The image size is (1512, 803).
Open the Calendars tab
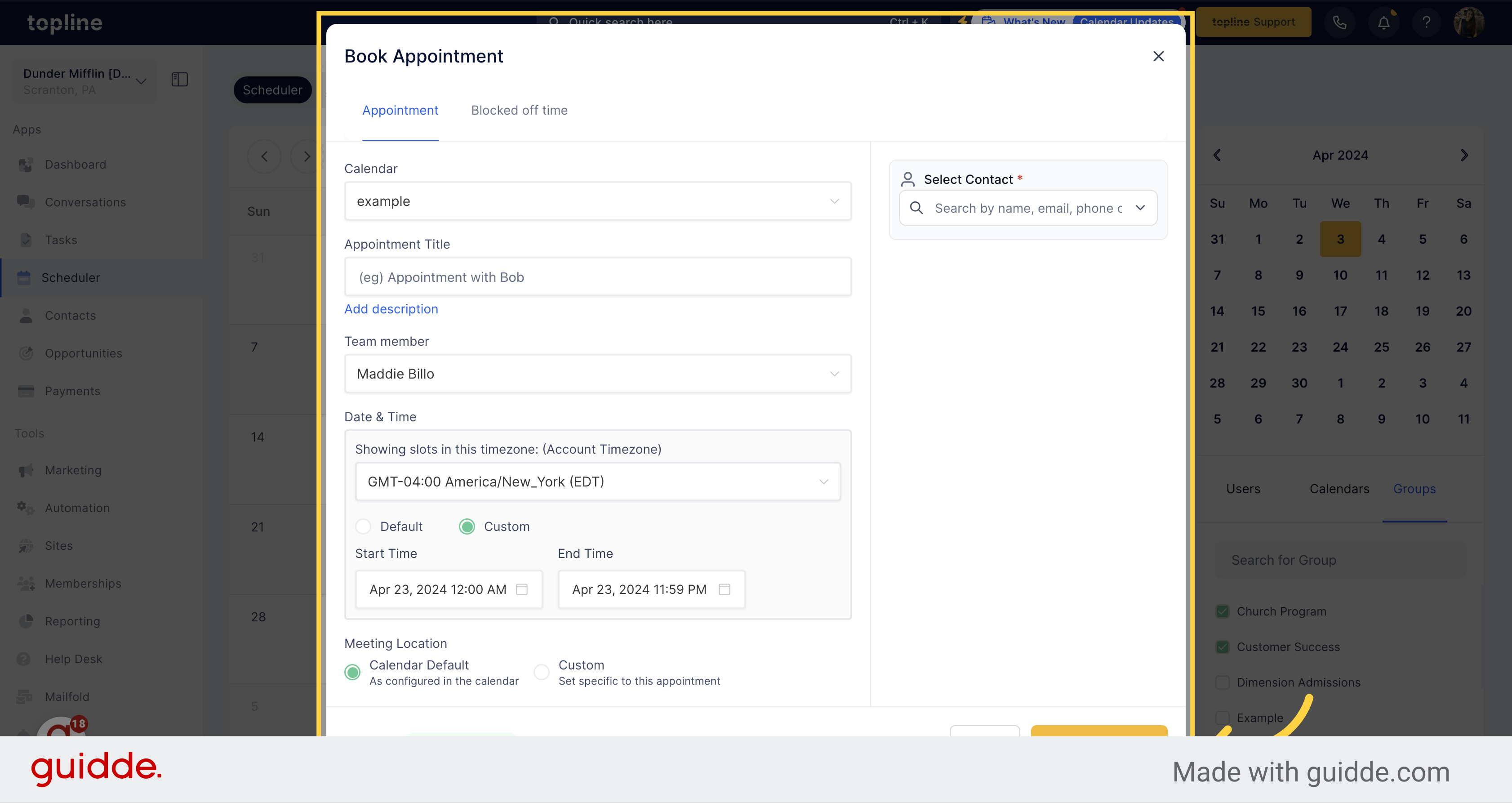coord(1339,489)
